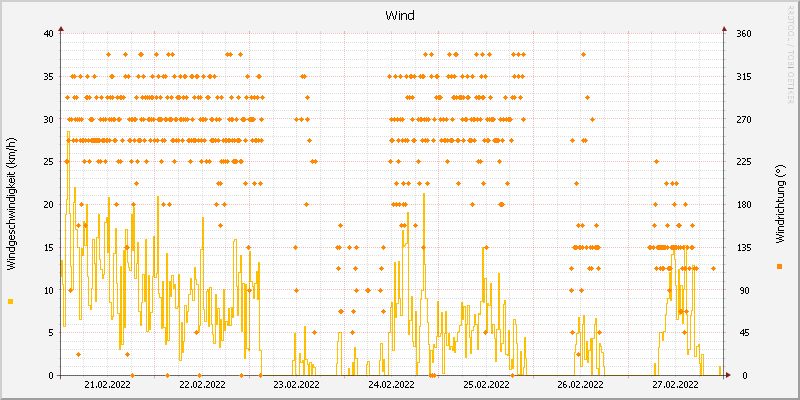Click the Windgeschwindigkeit (km/h) axis label

tap(11, 205)
